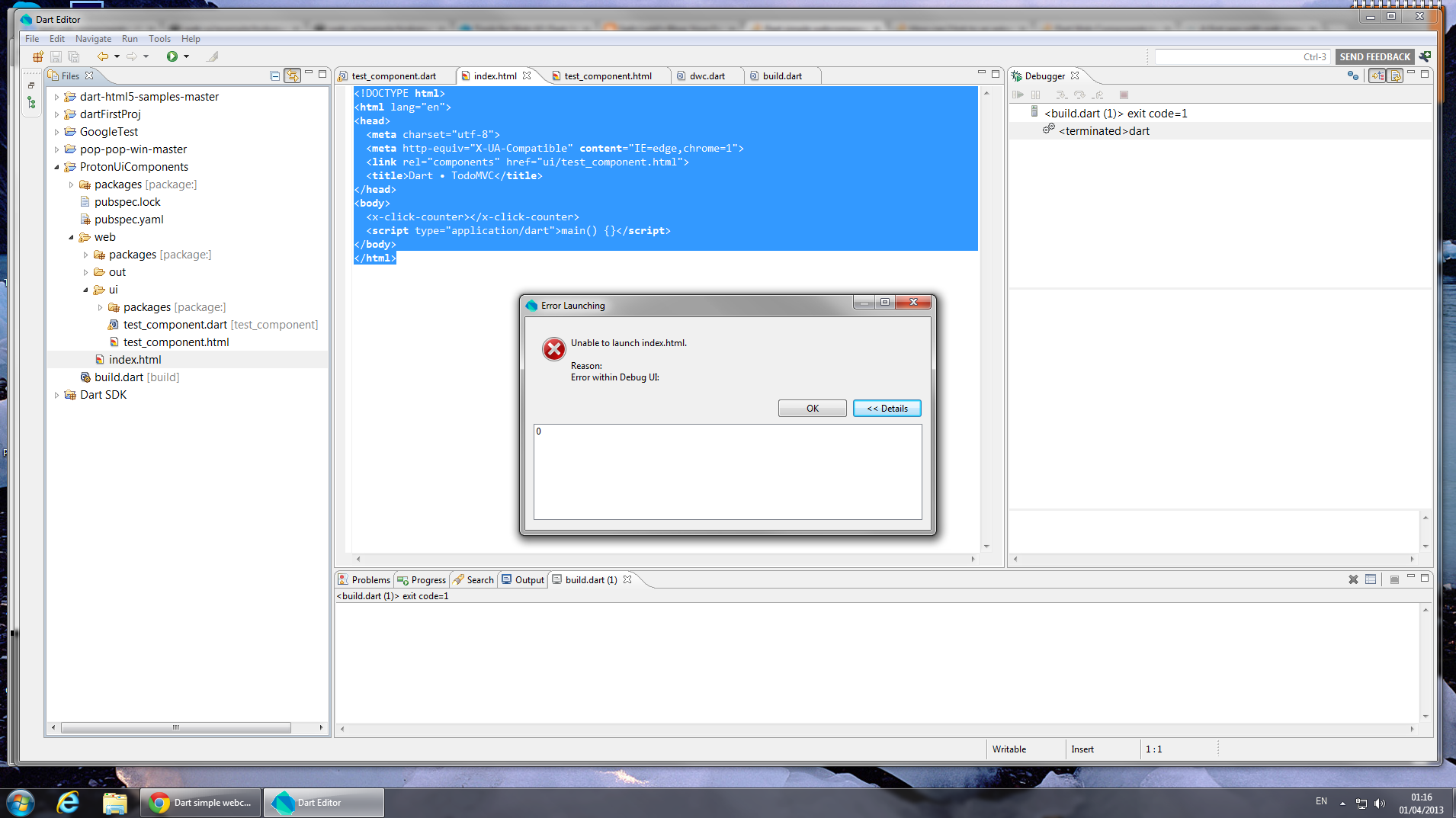Screen dimensions: 1456x818
Task: Open the Run menu
Action: [130, 39]
